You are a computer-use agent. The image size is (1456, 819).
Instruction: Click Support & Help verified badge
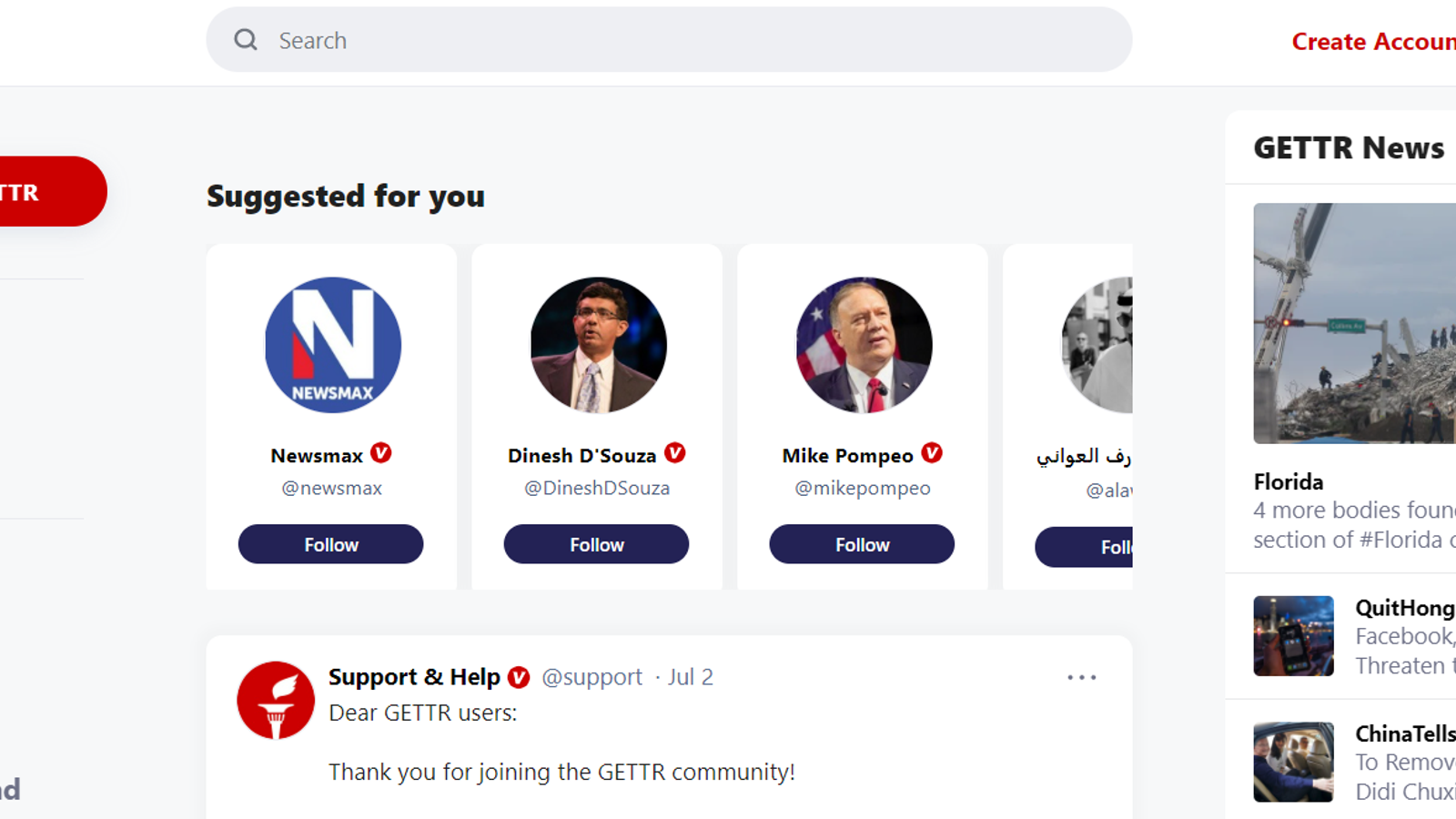click(x=519, y=677)
